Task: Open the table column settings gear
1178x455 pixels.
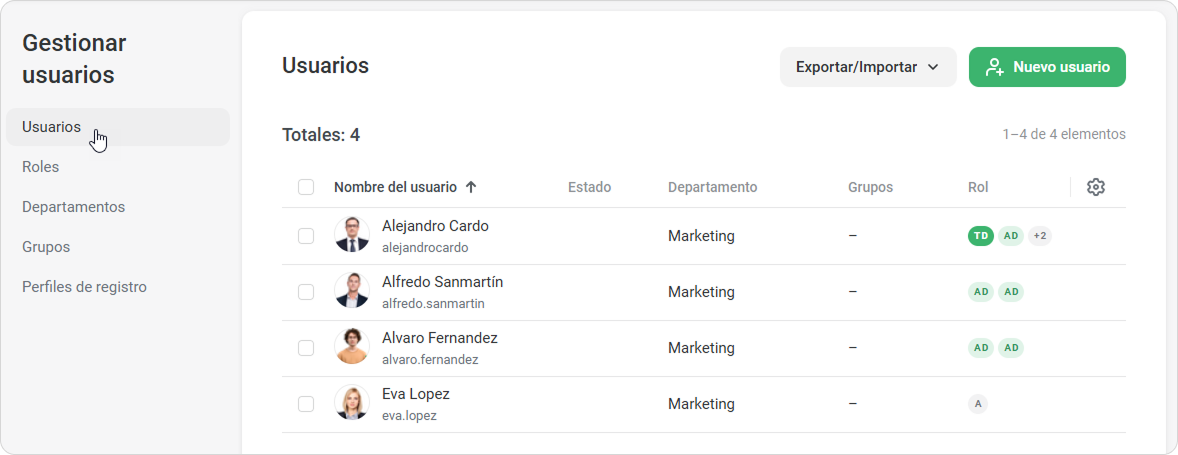Action: coord(1095,187)
